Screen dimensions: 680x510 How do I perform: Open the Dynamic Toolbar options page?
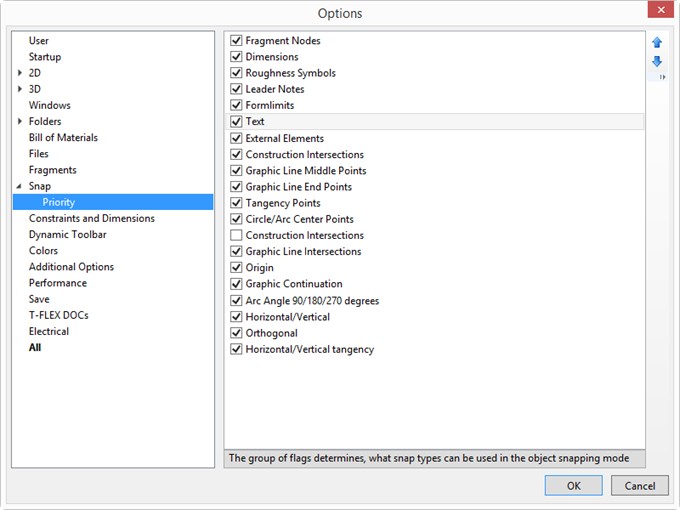point(68,235)
